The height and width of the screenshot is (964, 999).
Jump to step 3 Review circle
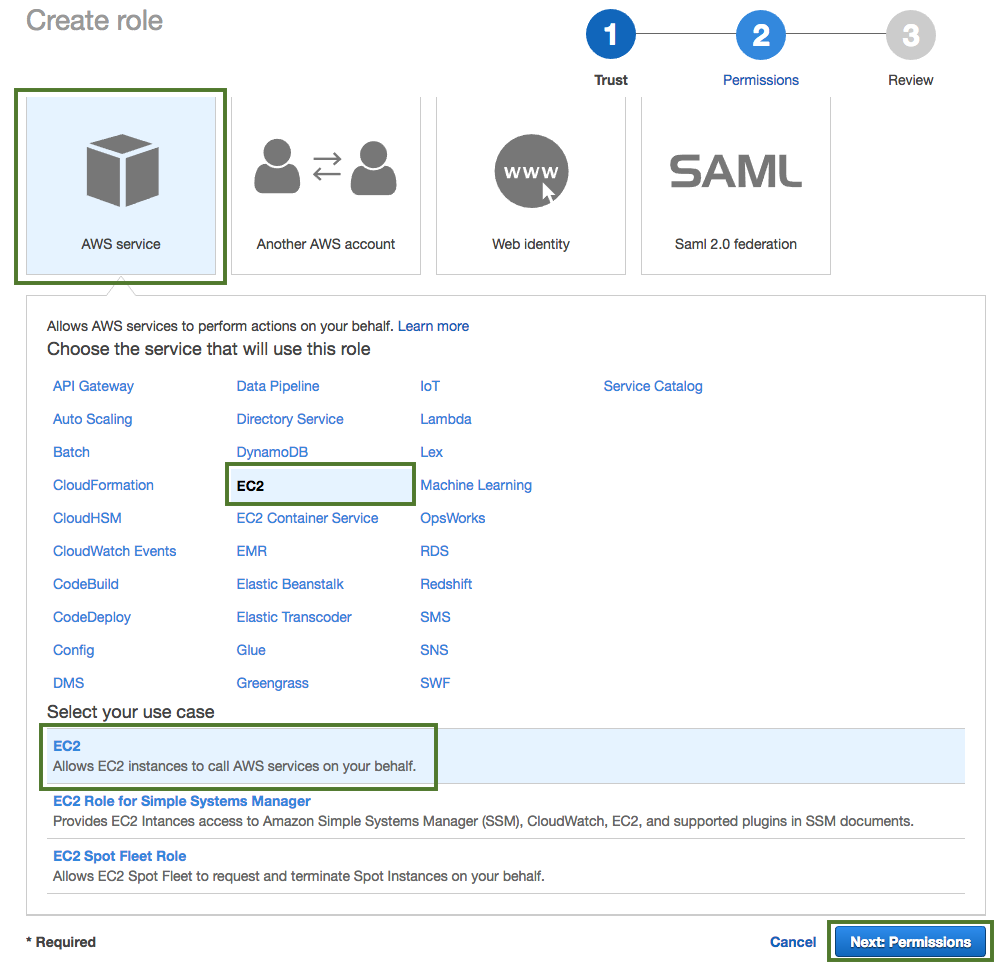pos(910,36)
